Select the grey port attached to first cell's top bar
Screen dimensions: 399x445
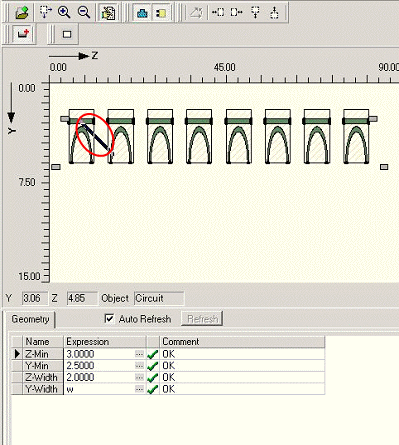coord(64,119)
